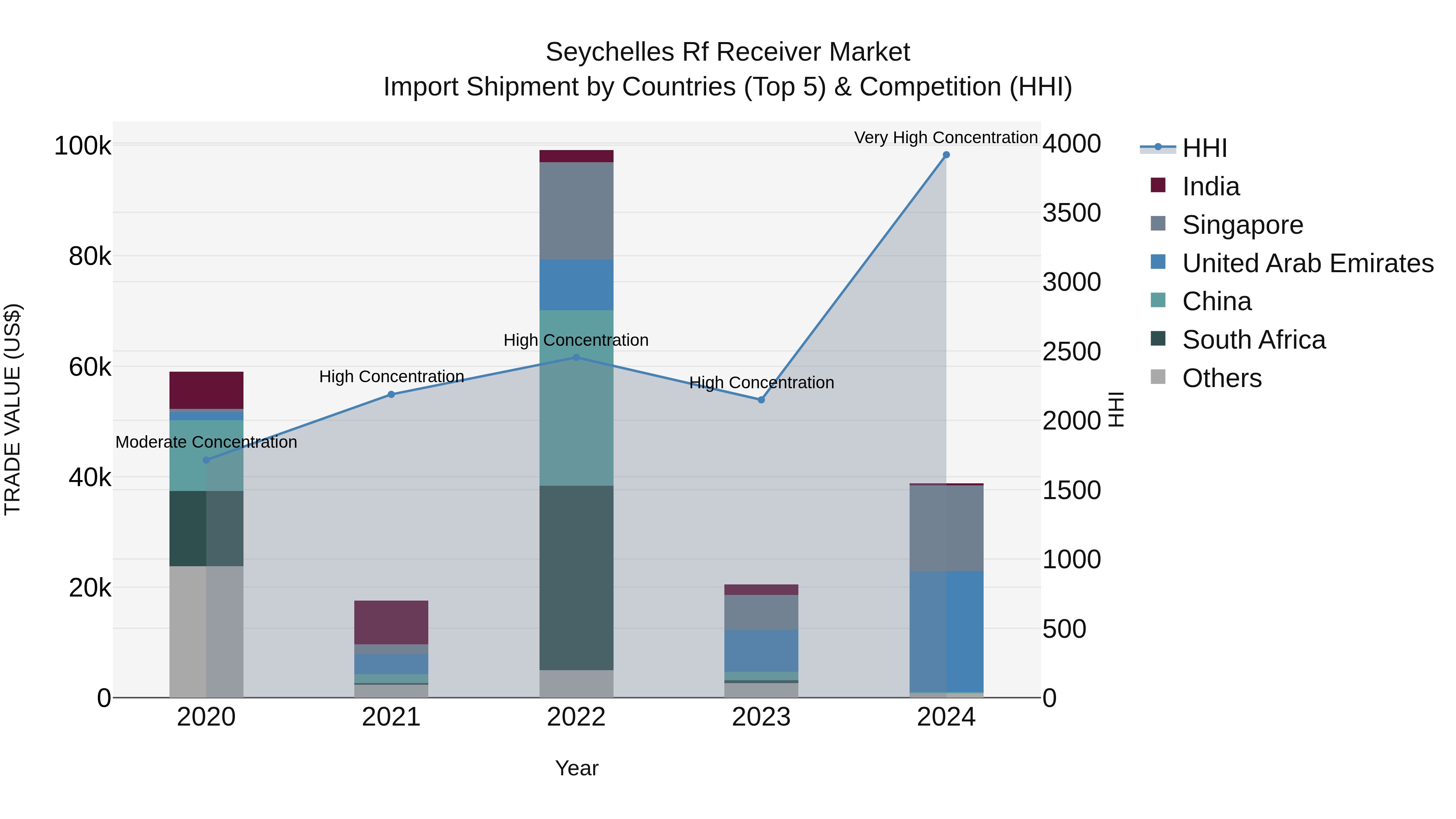Click the 2024 HHI data point marker
1456x819 pixels.
tap(946, 155)
